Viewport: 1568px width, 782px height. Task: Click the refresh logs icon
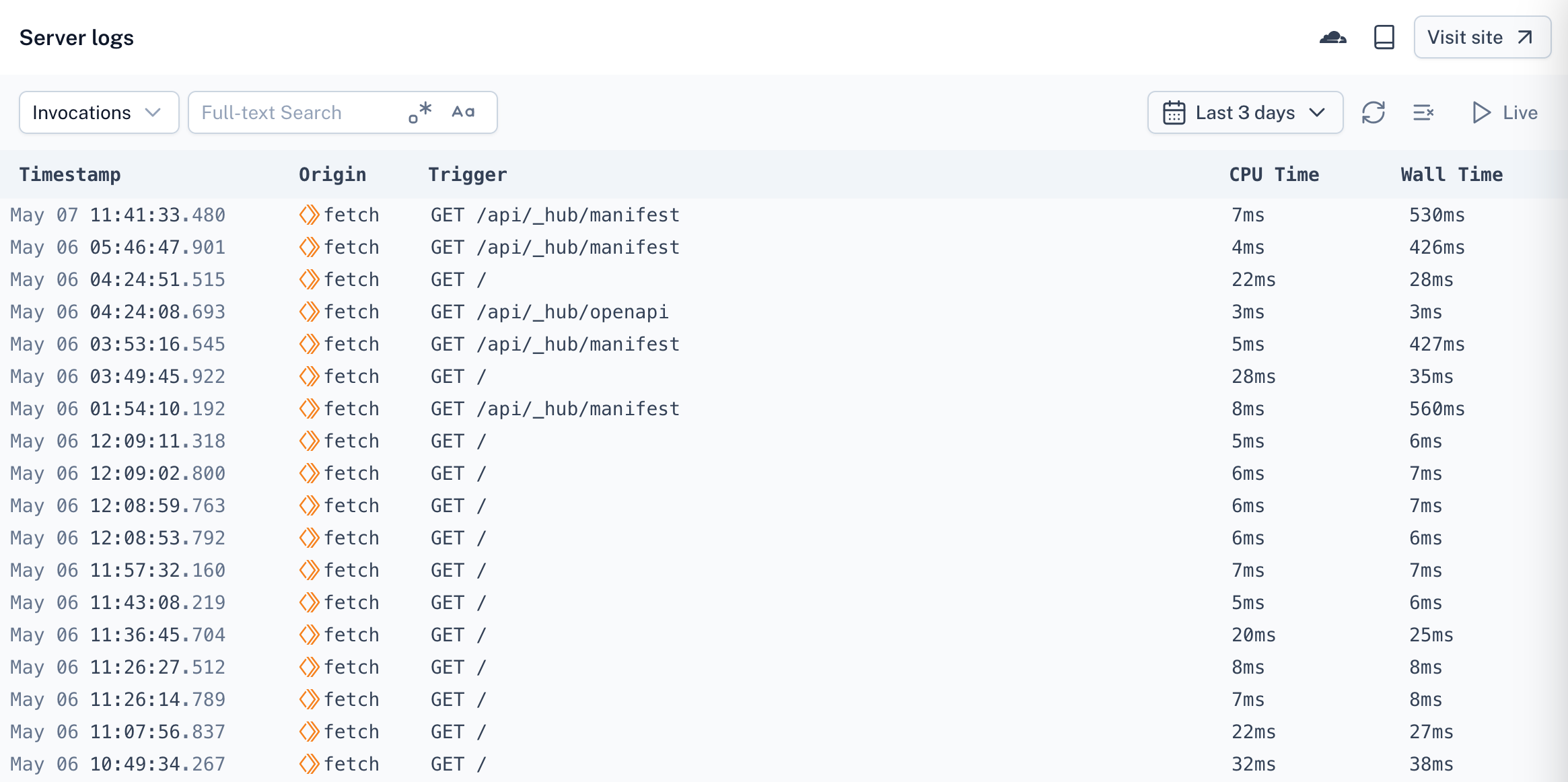1373,112
